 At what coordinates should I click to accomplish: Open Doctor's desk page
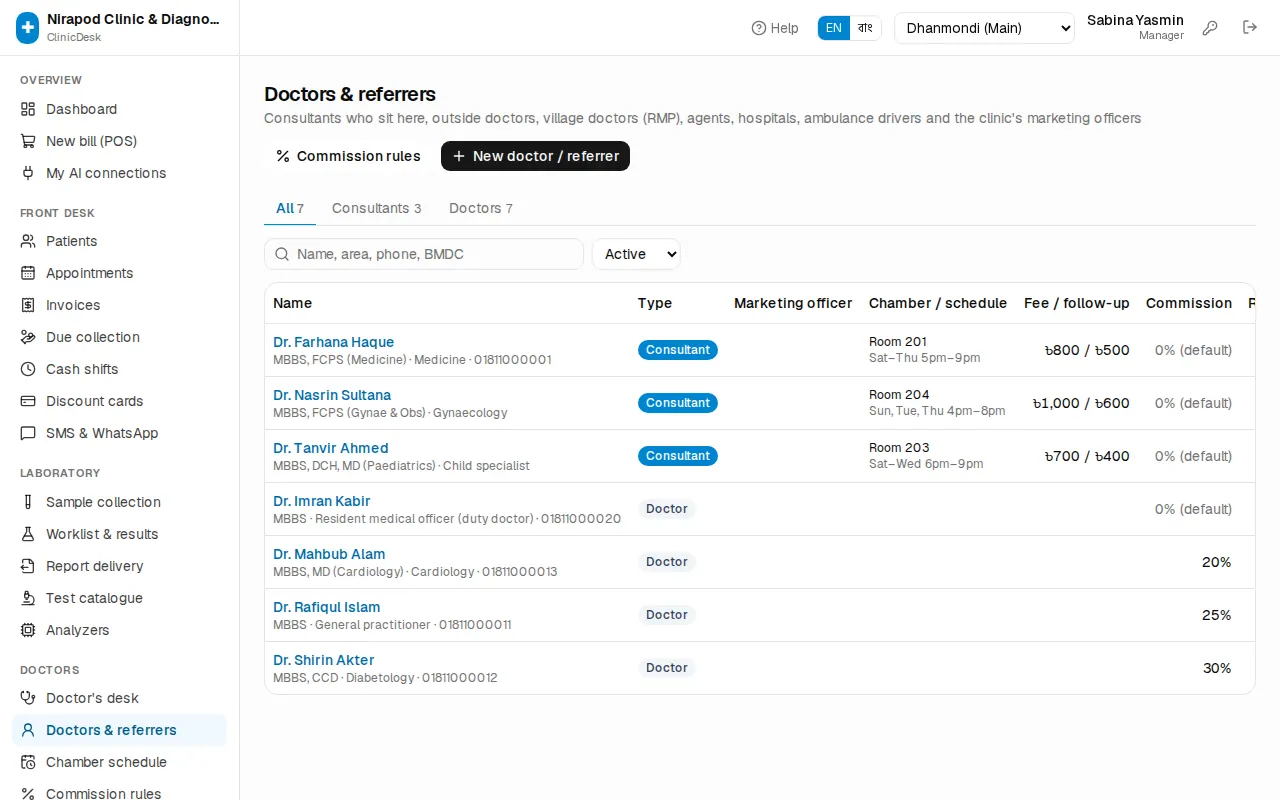pos(119,698)
